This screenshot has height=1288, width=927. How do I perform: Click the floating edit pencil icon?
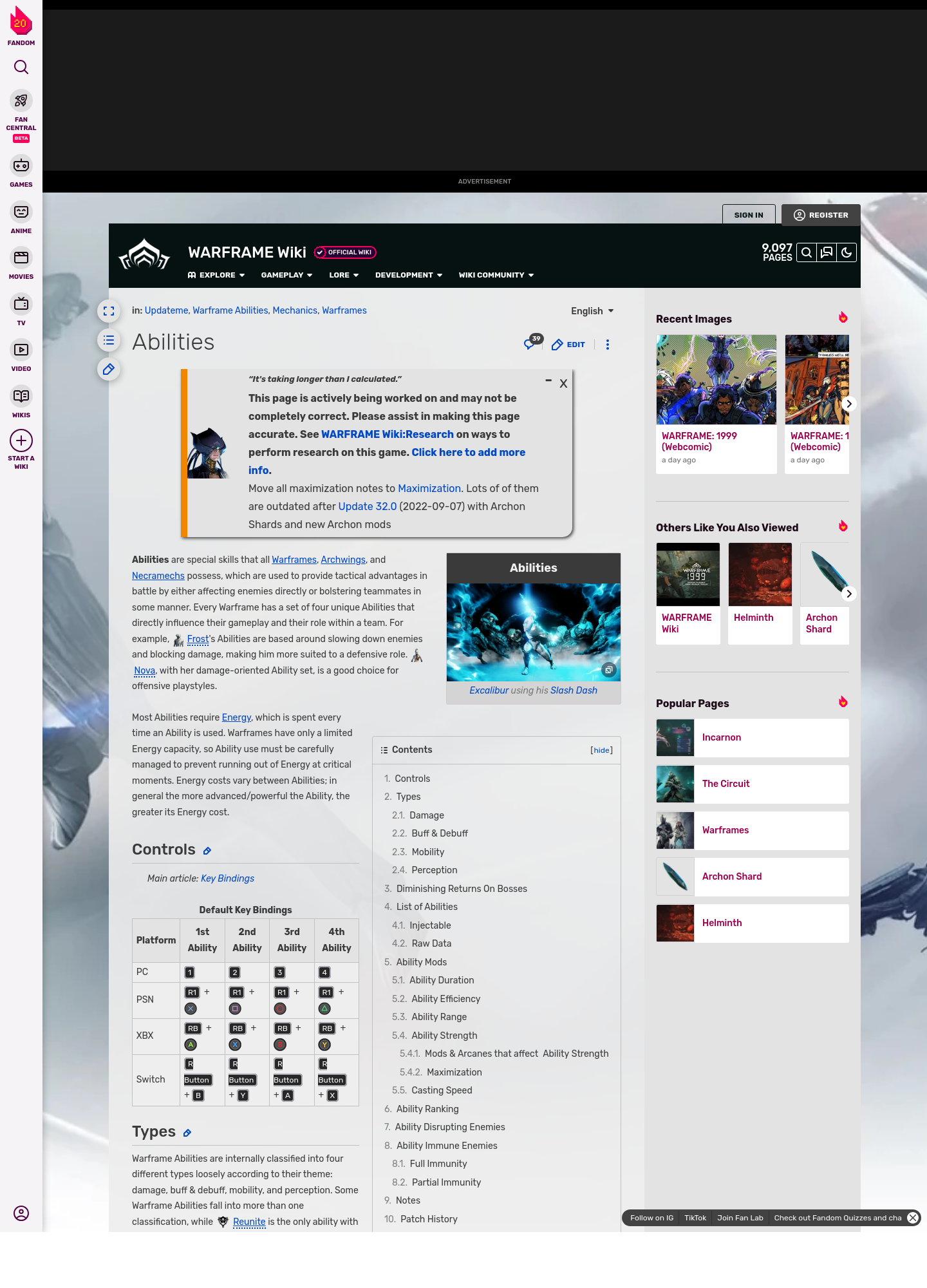(109, 369)
